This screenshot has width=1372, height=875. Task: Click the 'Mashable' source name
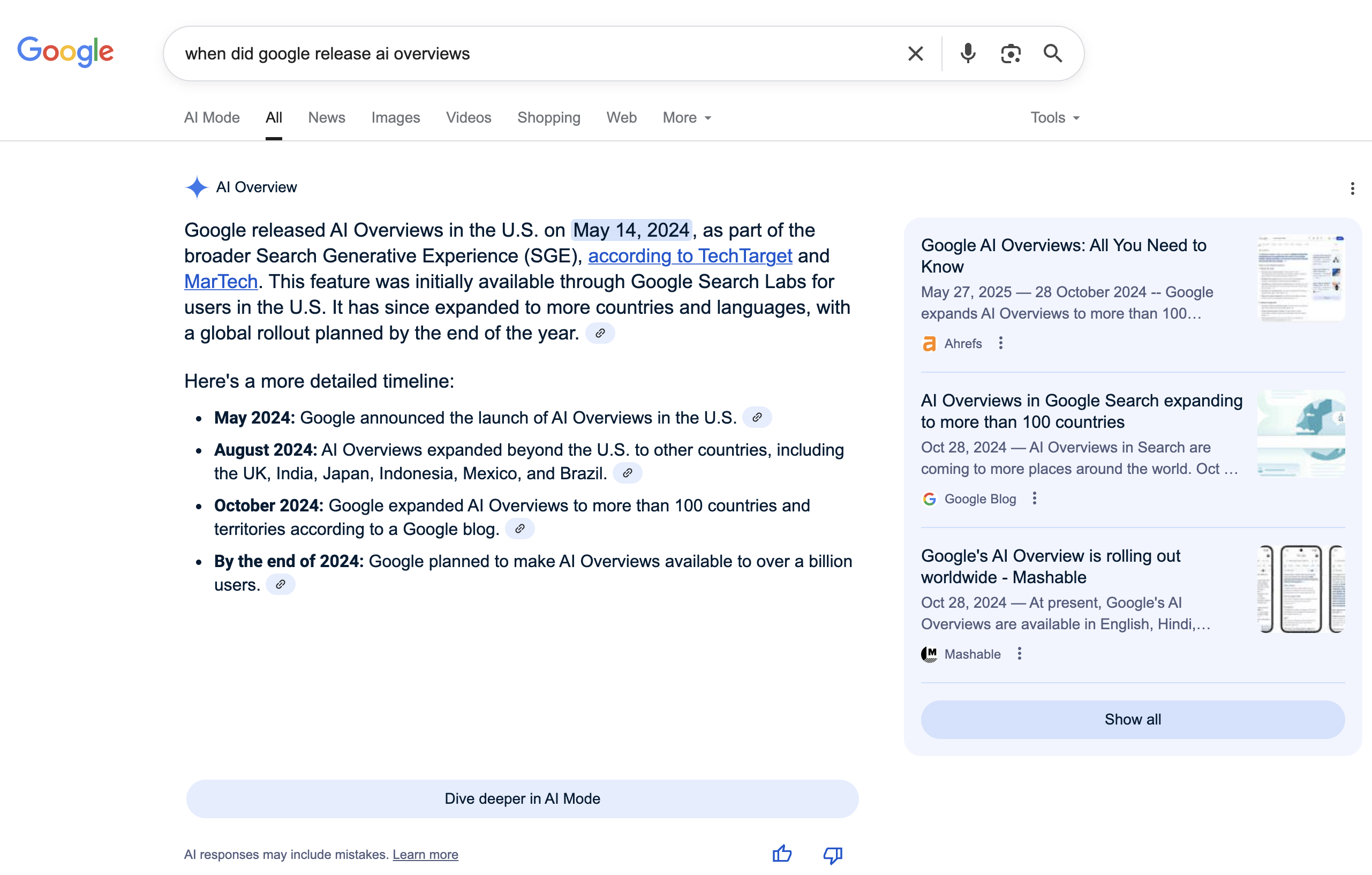(972, 654)
